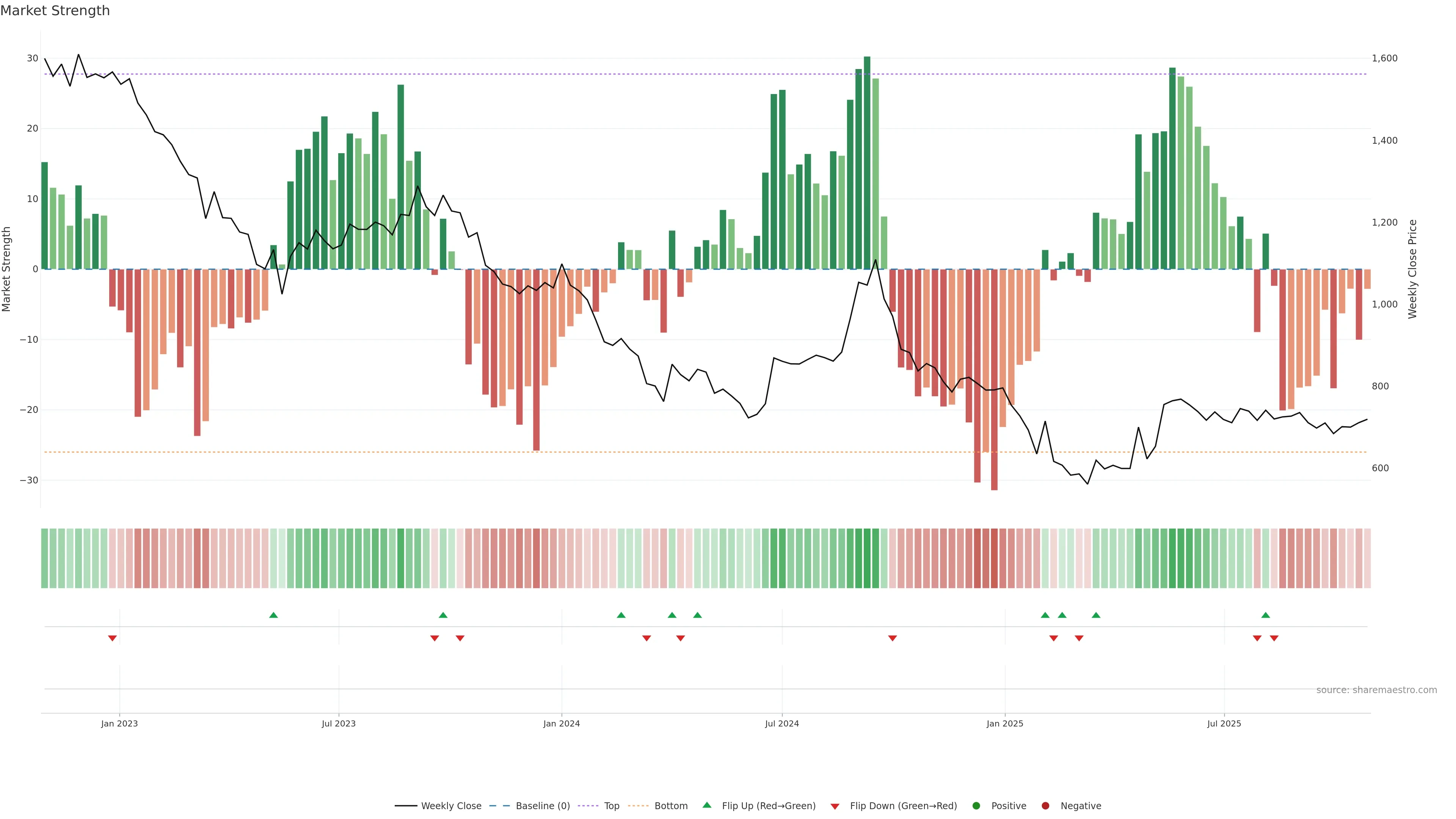Click the Jul 2025 x-axis label
The image size is (1456, 819).
[x=1224, y=723]
